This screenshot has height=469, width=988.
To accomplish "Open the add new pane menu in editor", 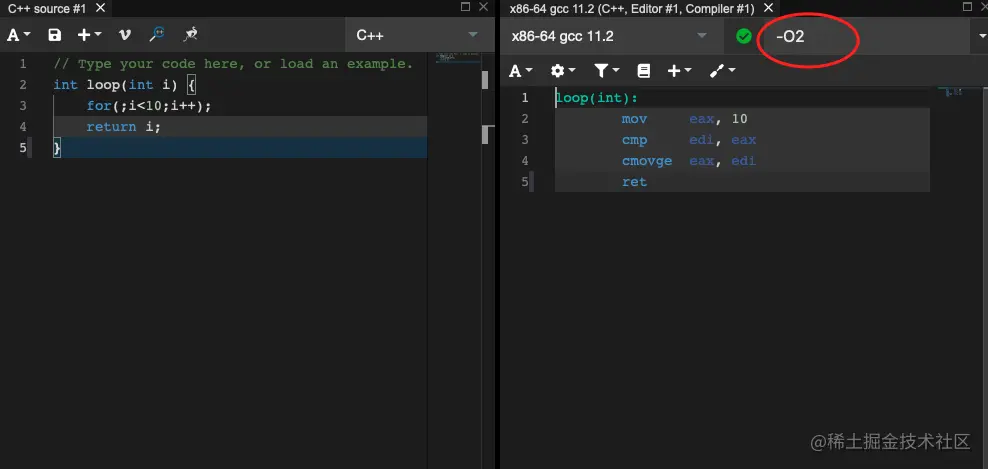I will (89, 35).
